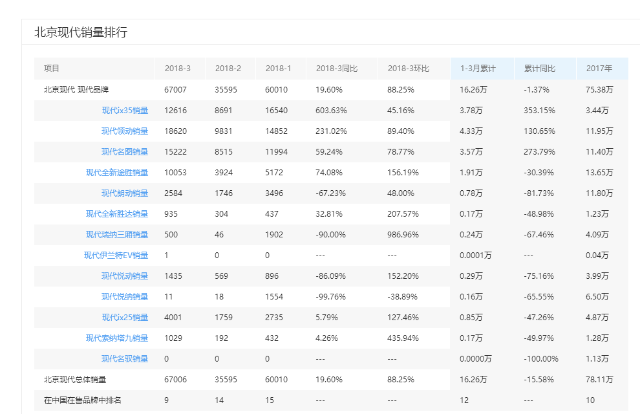Click the -15.58% cumulative value

coord(539,379)
